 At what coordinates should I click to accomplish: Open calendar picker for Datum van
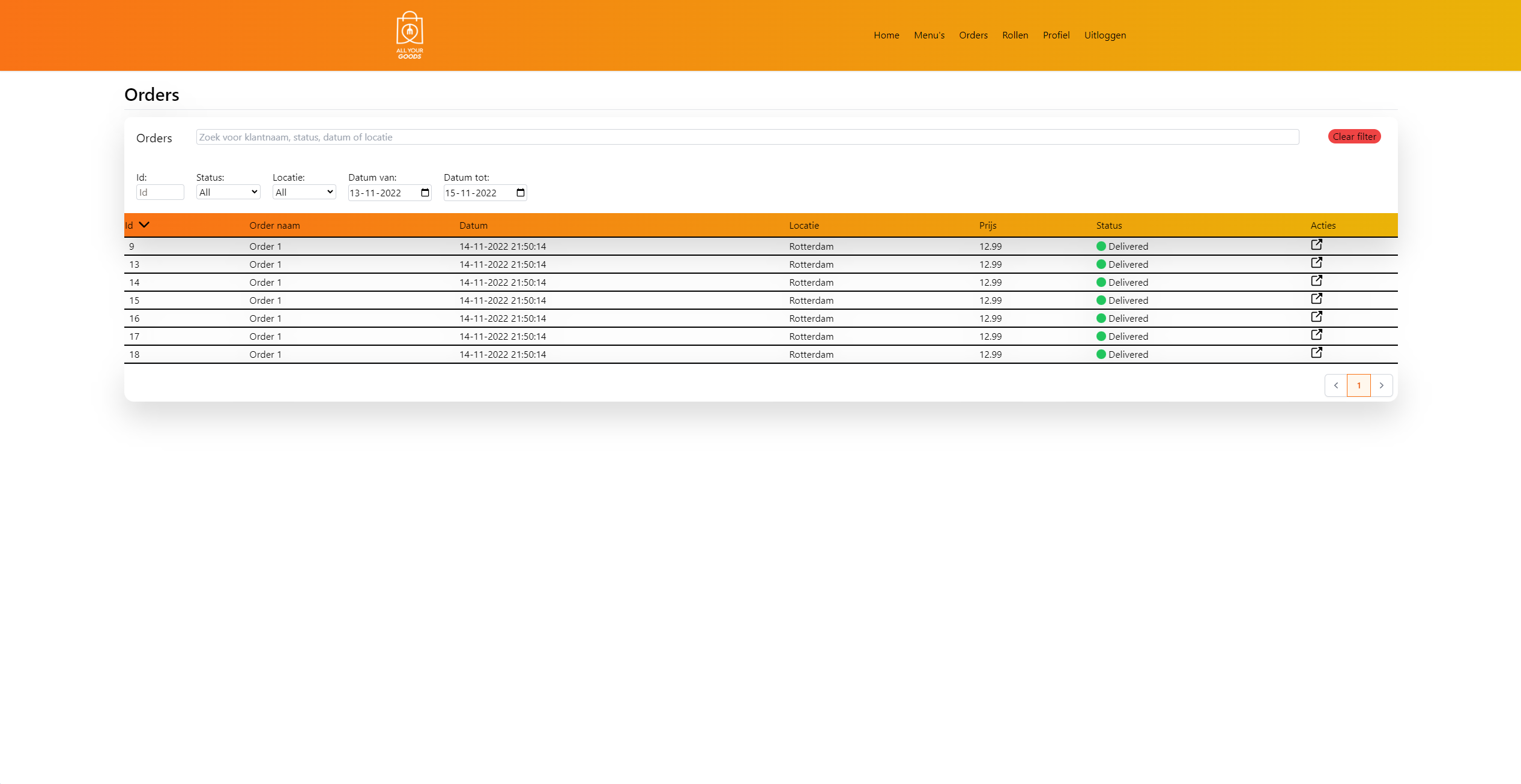tap(425, 193)
